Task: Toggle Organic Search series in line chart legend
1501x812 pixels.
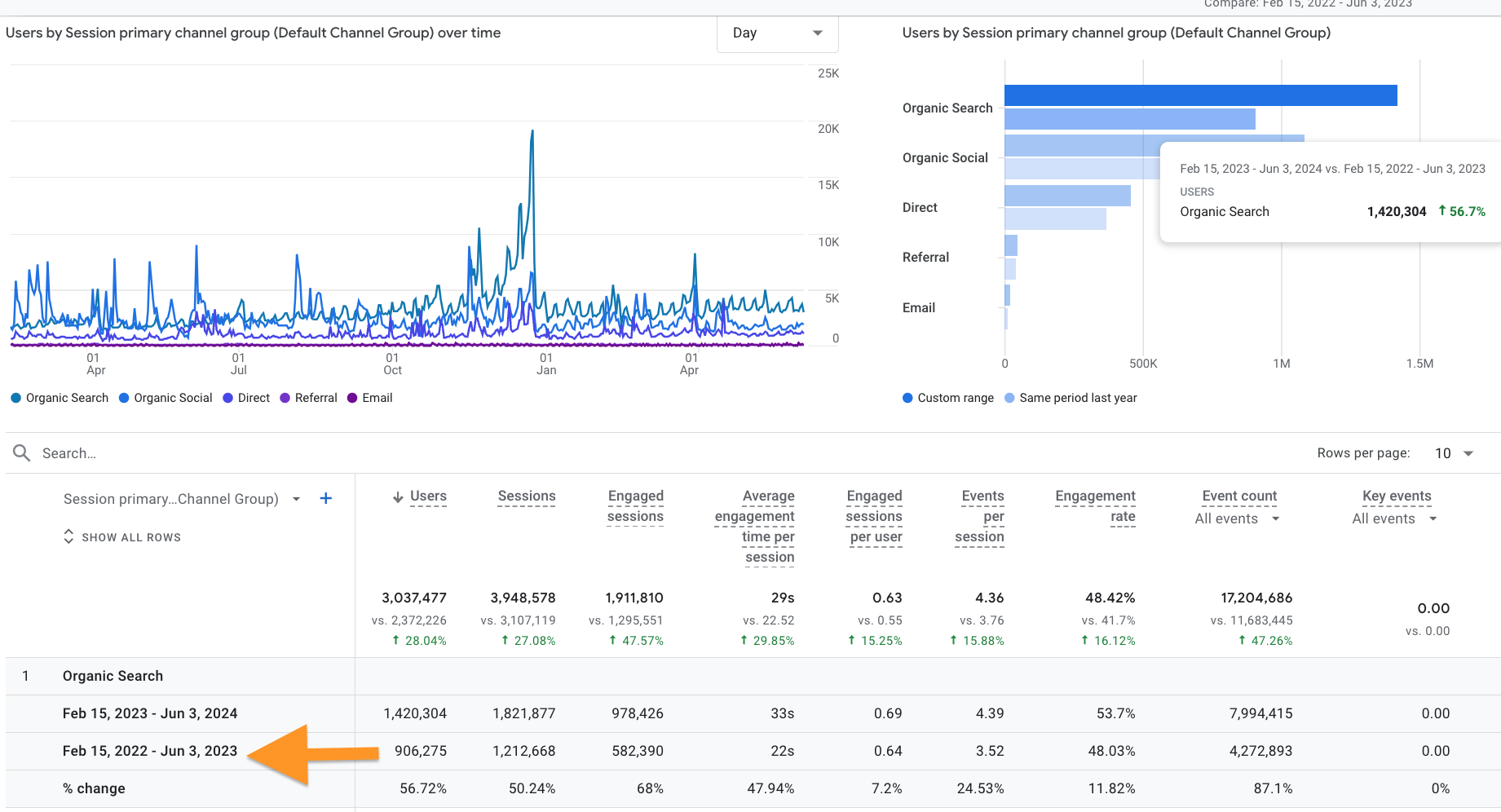Action: pos(60,398)
